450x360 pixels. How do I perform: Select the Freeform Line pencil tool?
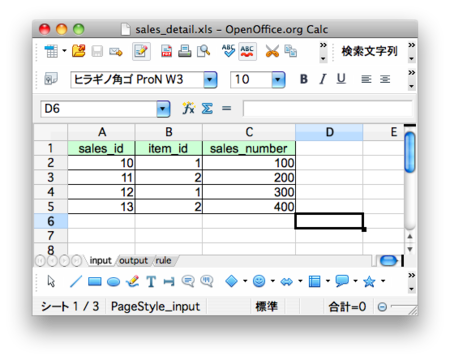click(132, 282)
